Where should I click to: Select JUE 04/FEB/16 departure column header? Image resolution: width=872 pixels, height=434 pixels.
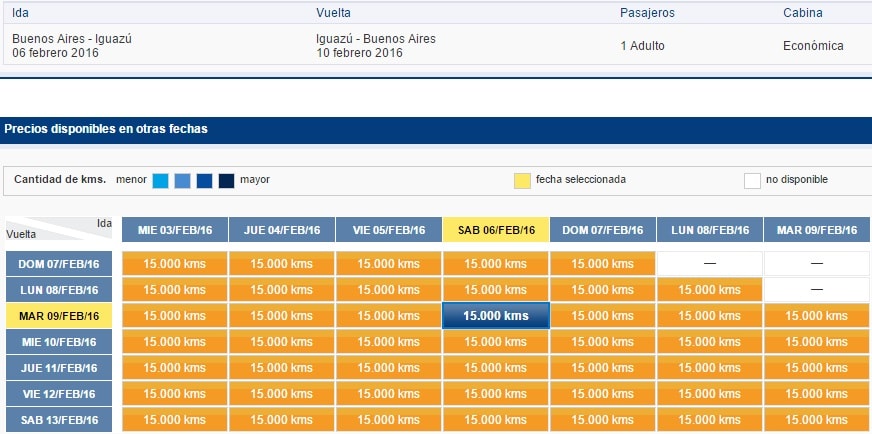282,230
